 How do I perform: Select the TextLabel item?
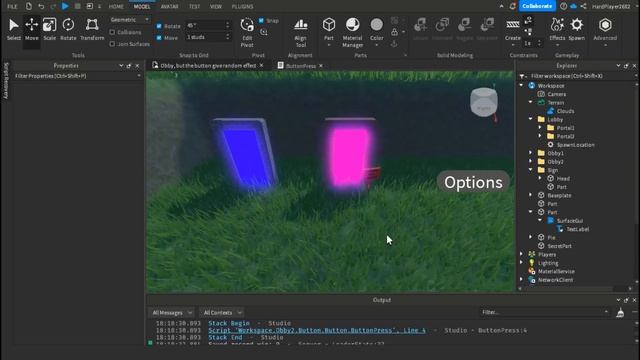(x=578, y=229)
